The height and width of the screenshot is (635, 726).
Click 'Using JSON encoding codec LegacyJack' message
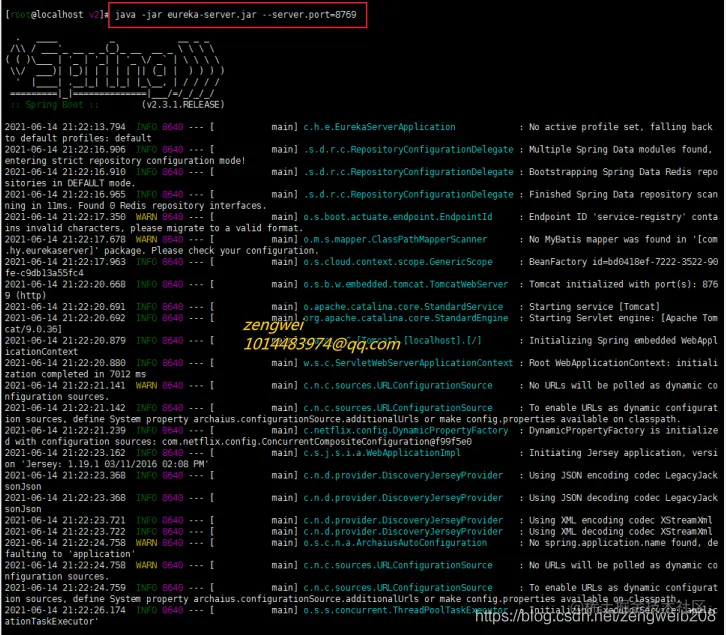623,475
